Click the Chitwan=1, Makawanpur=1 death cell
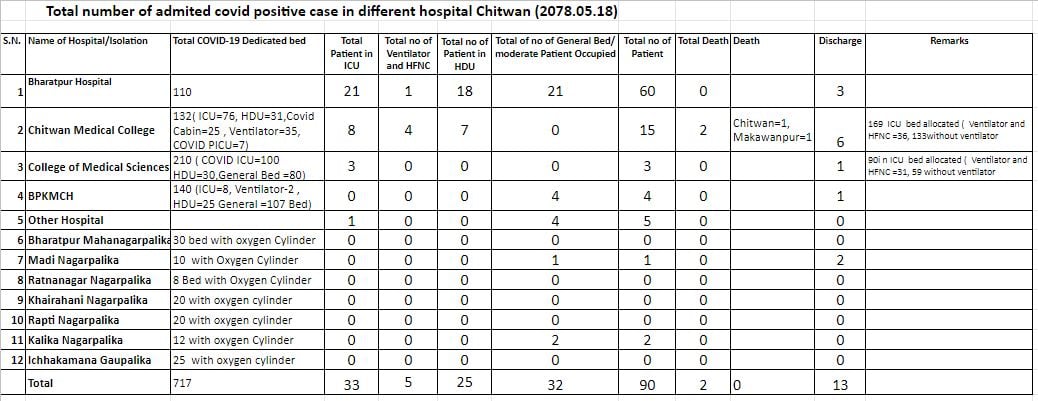This screenshot has width=1038, height=401. pyautogui.click(x=772, y=130)
